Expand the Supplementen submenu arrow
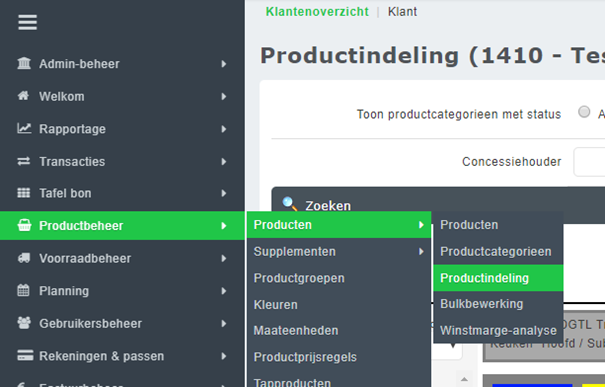 (421, 252)
